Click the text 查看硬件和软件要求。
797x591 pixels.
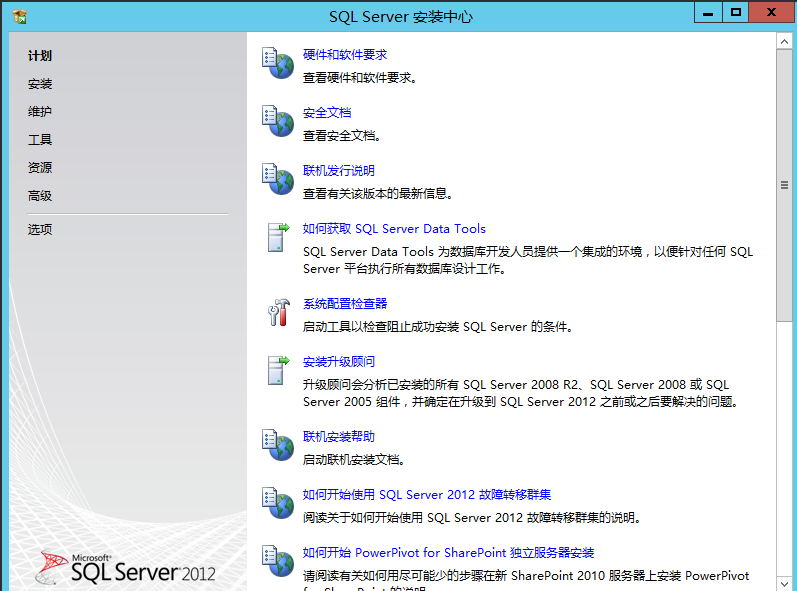(360, 78)
